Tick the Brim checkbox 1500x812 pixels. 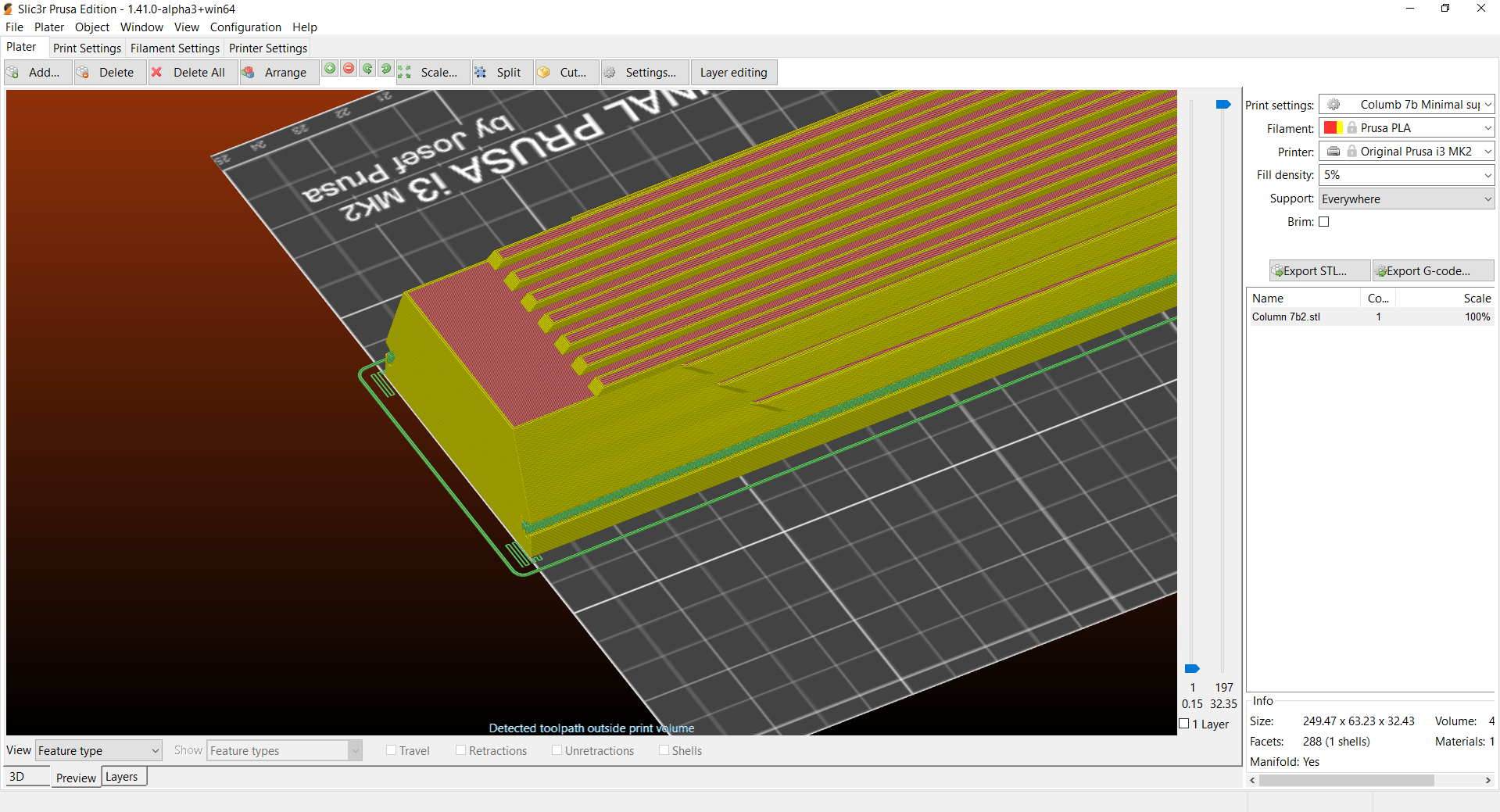pyautogui.click(x=1324, y=222)
